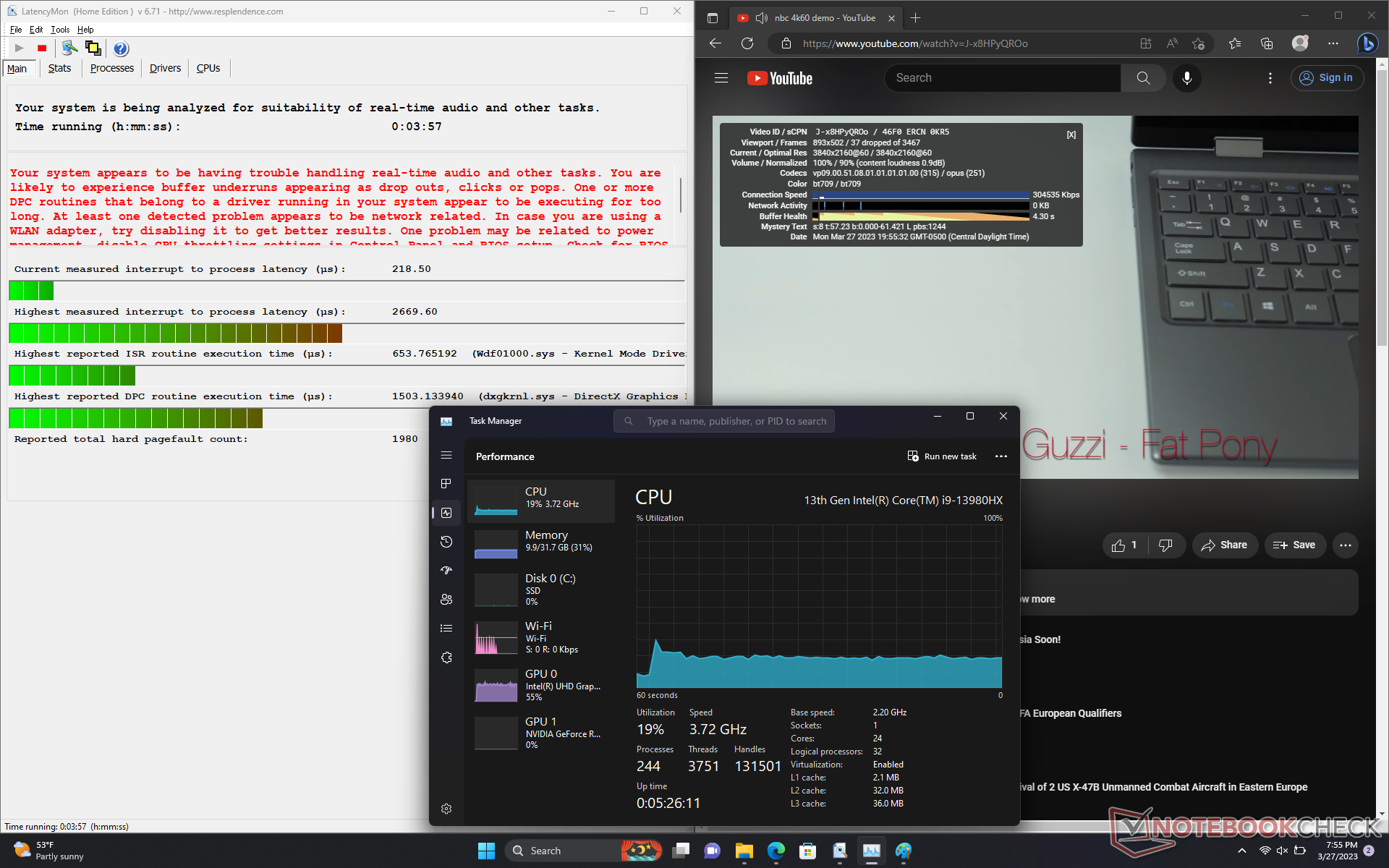Dislike the YouTube video
This screenshot has height=868, width=1389.
[x=1165, y=545]
